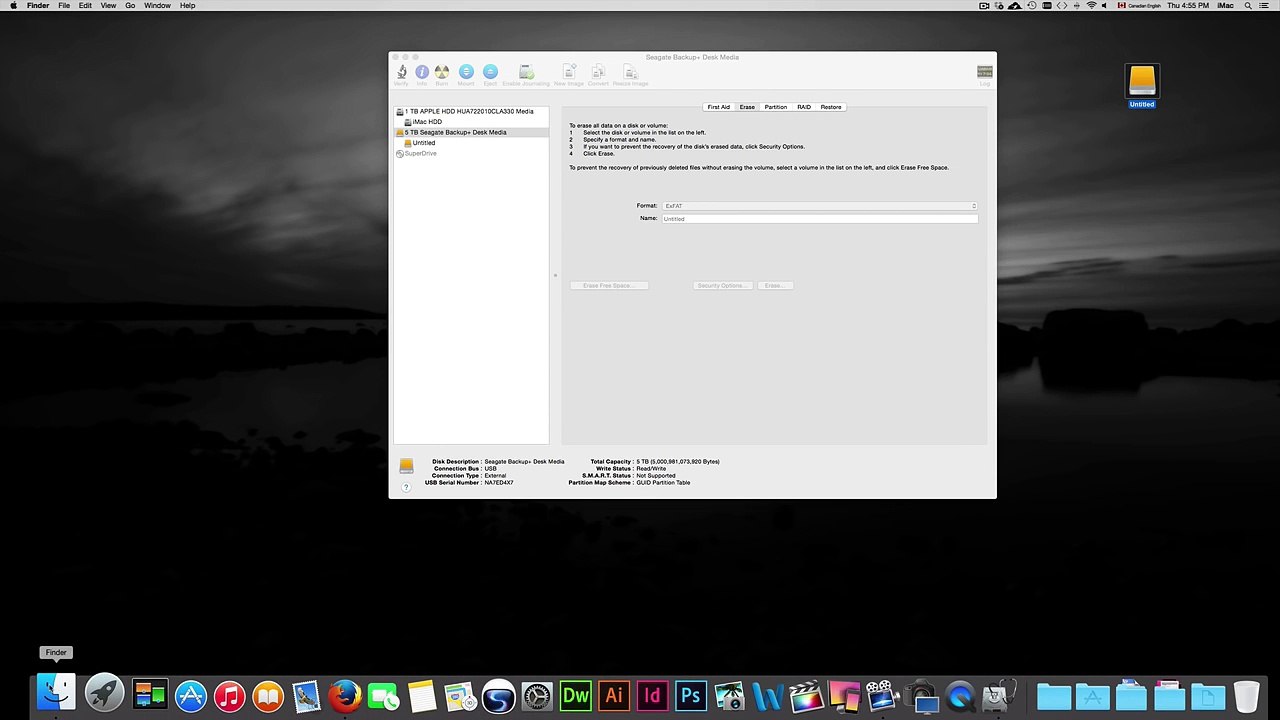Open Image Capture in the Dock
The height and width of the screenshot is (720, 1280).
(x=922, y=695)
